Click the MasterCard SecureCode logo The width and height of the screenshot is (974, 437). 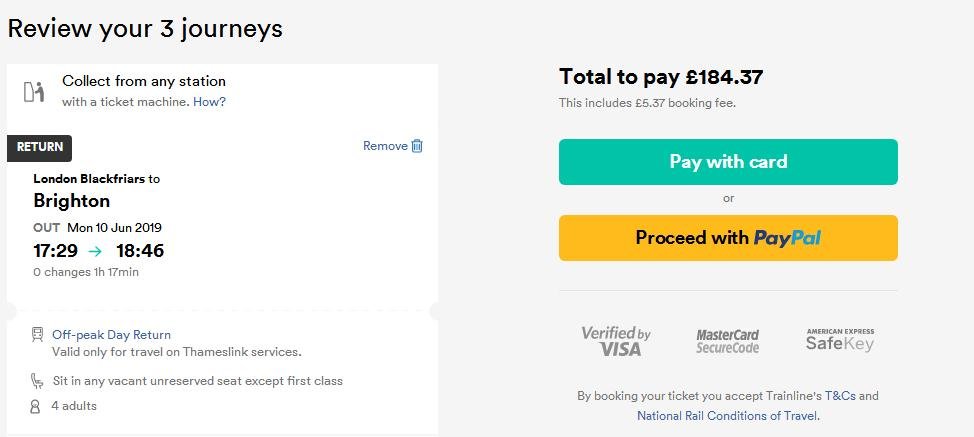click(x=727, y=341)
